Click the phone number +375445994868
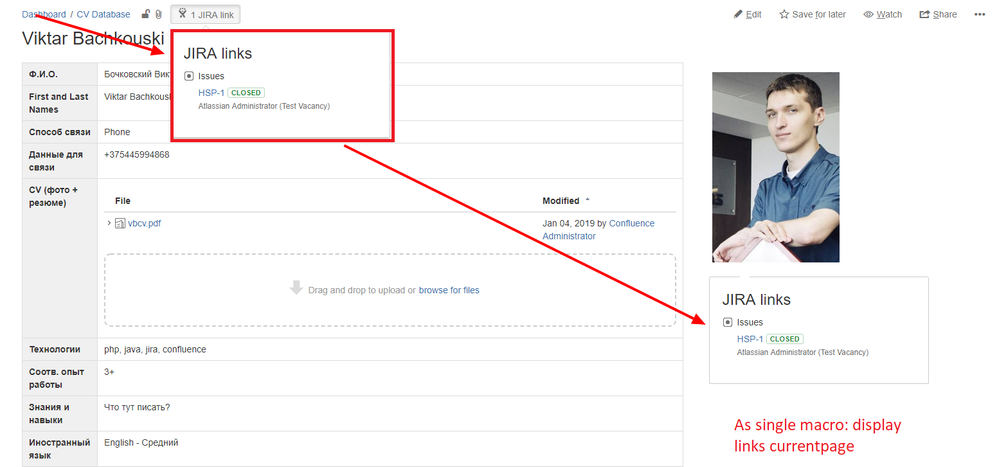The height and width of the screenshot is (467, 999). [137, 154]
